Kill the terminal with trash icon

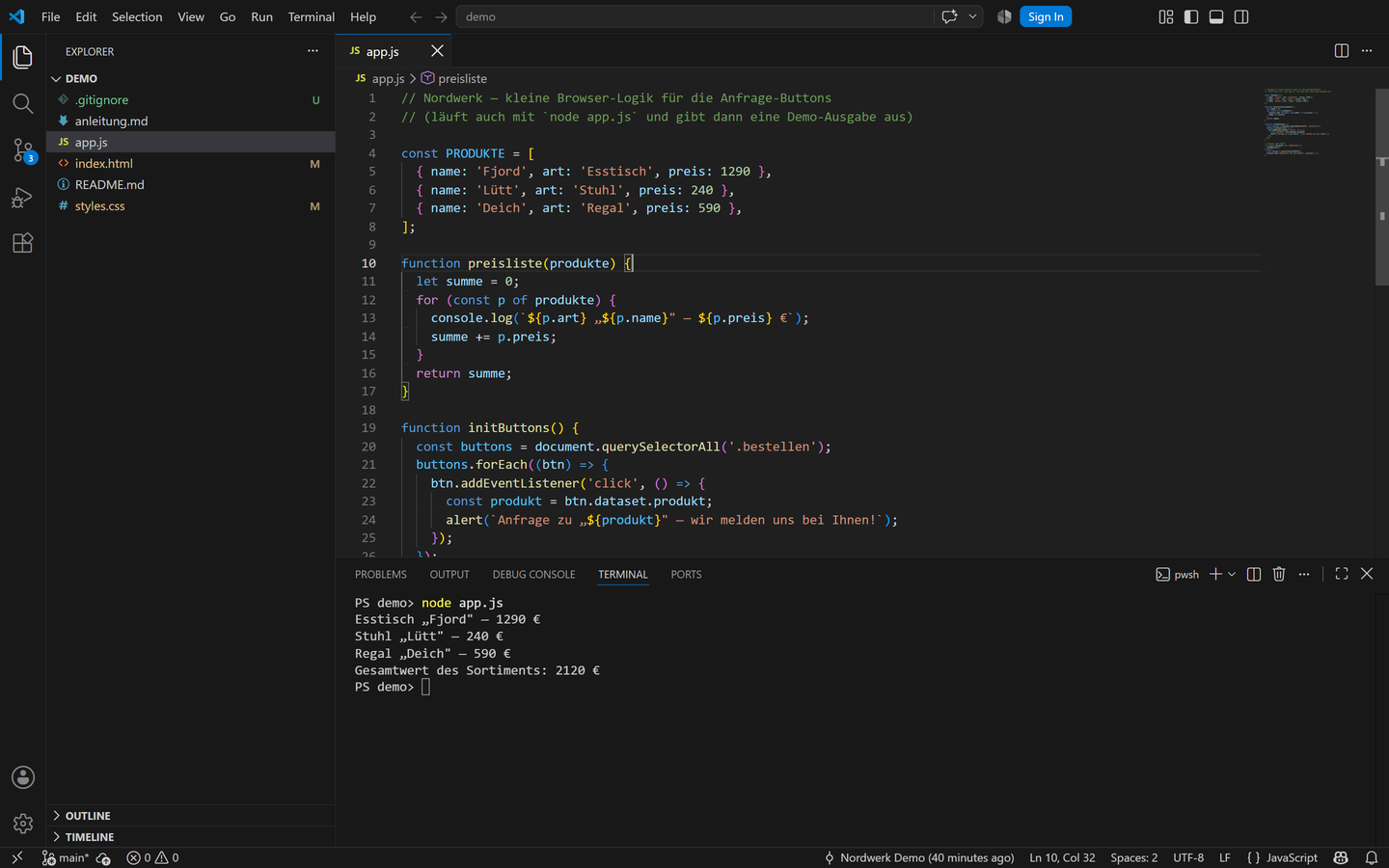1279,574
